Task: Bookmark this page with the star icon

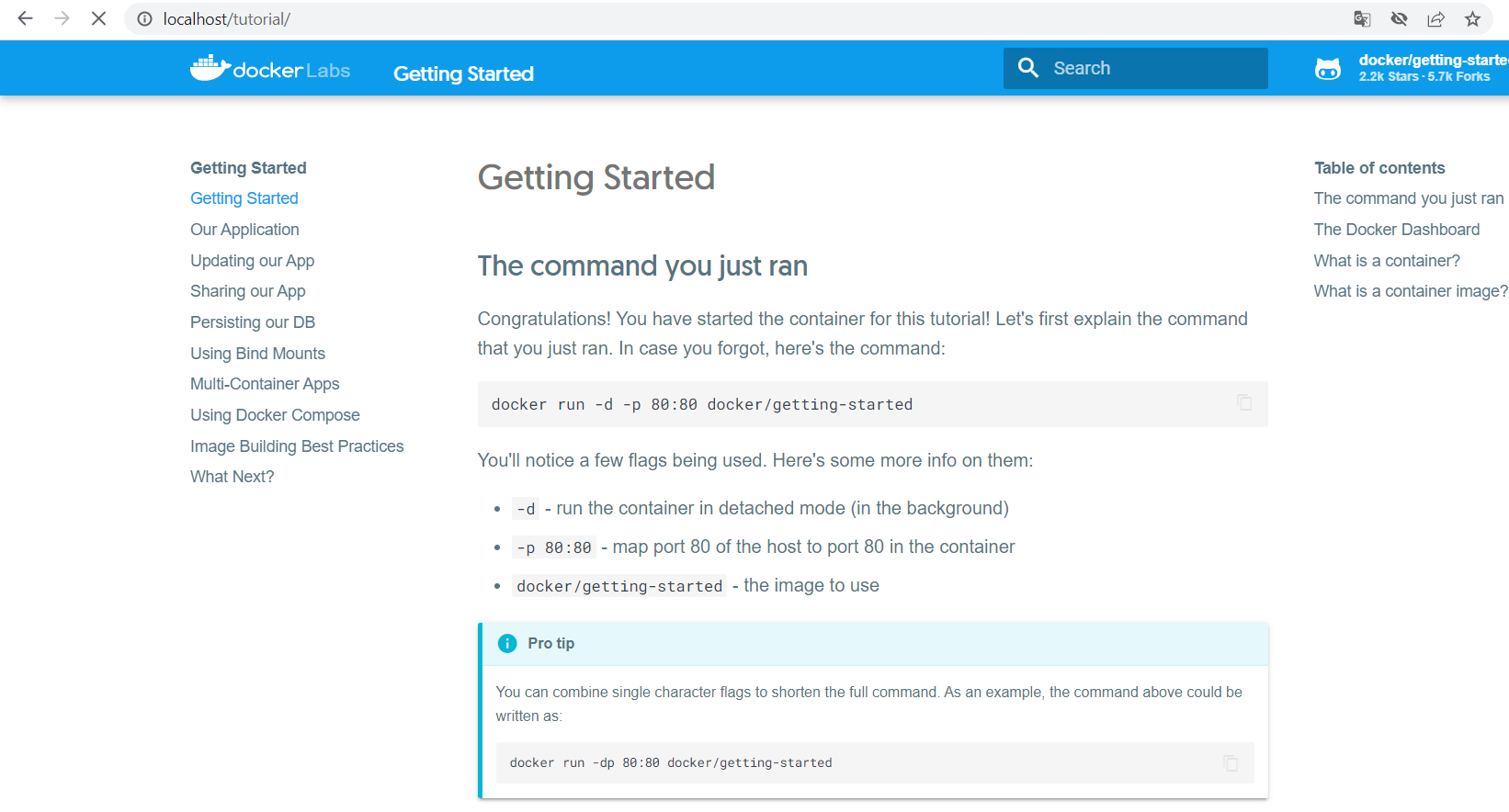Action: pos(1472,19)
